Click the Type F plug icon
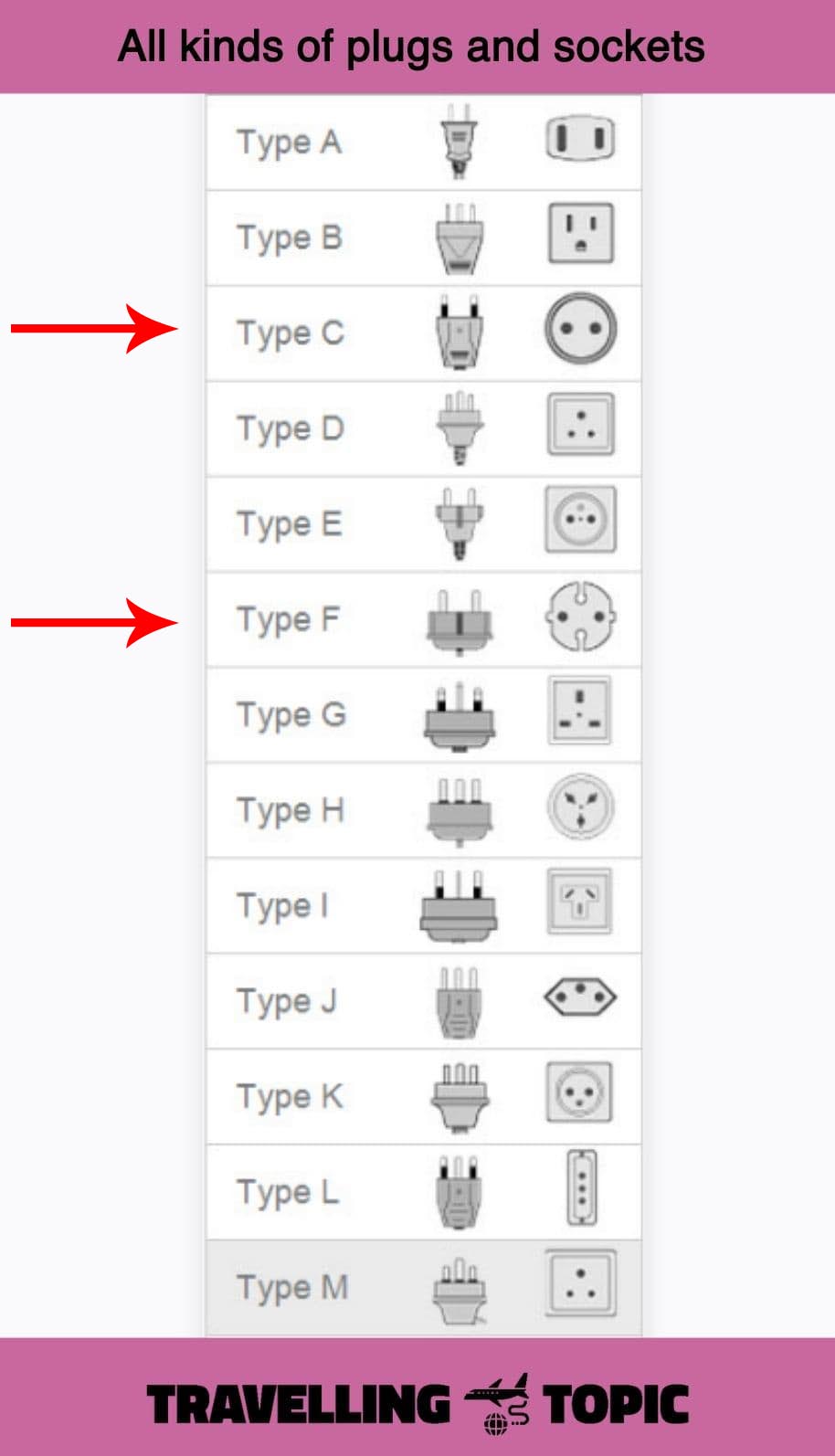Screen dimensions: 835x1456 coord(460,621)
